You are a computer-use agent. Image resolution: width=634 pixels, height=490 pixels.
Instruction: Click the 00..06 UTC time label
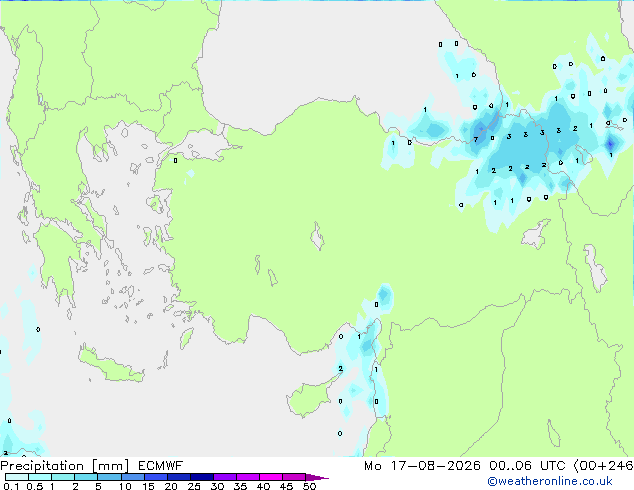tap(527, 466)
